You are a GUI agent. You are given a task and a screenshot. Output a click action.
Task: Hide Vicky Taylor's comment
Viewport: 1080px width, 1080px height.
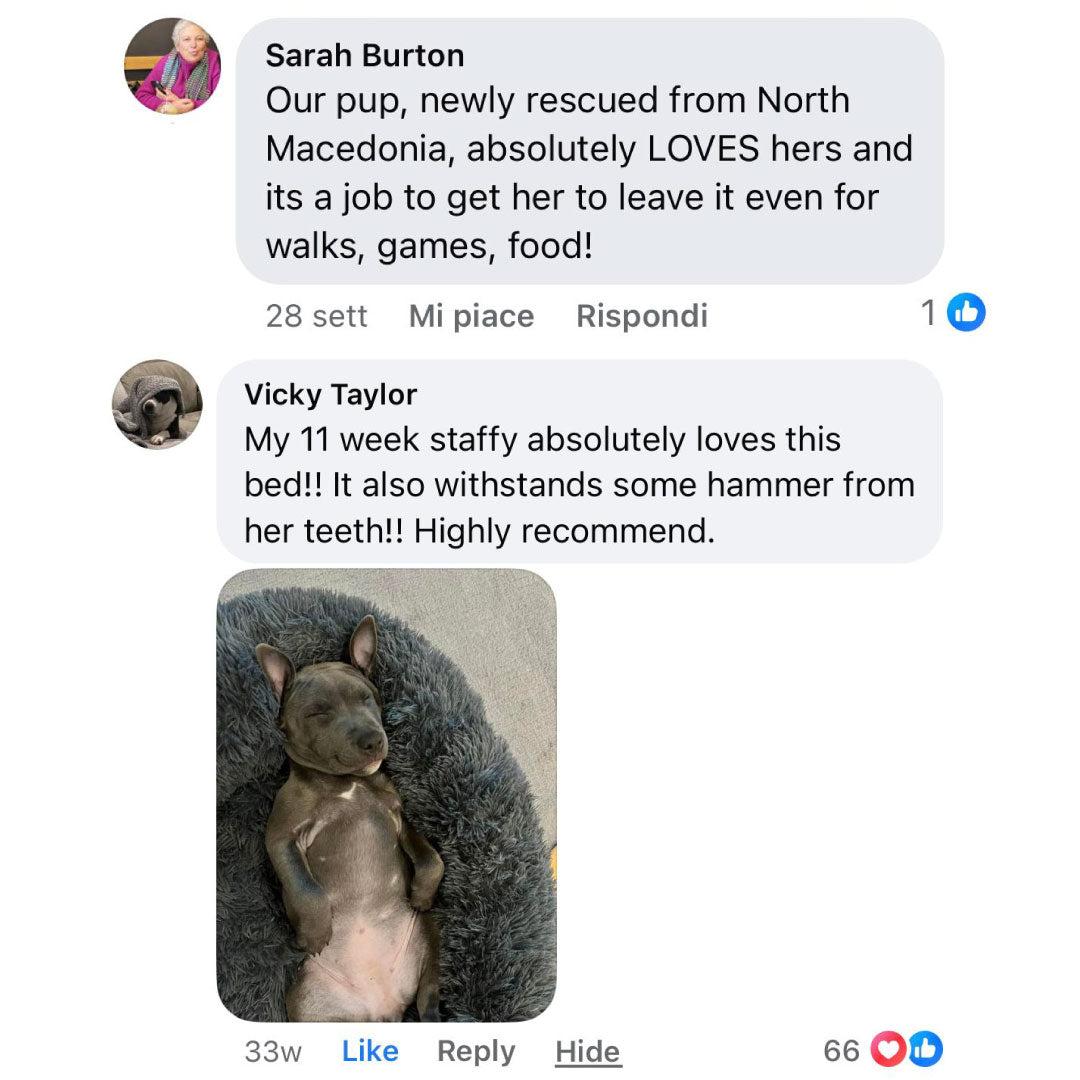588,1052
